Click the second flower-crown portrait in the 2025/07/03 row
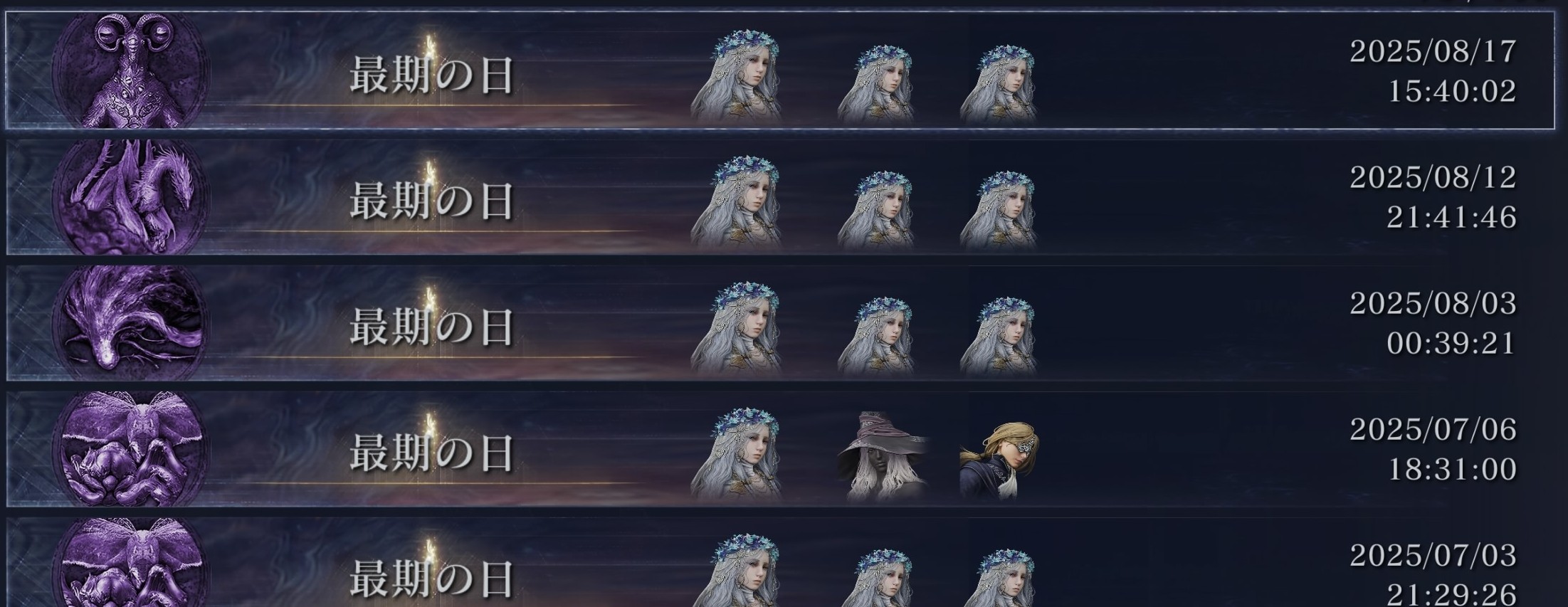This screenshot has height=607, width=1568. (x=876, y=577)
